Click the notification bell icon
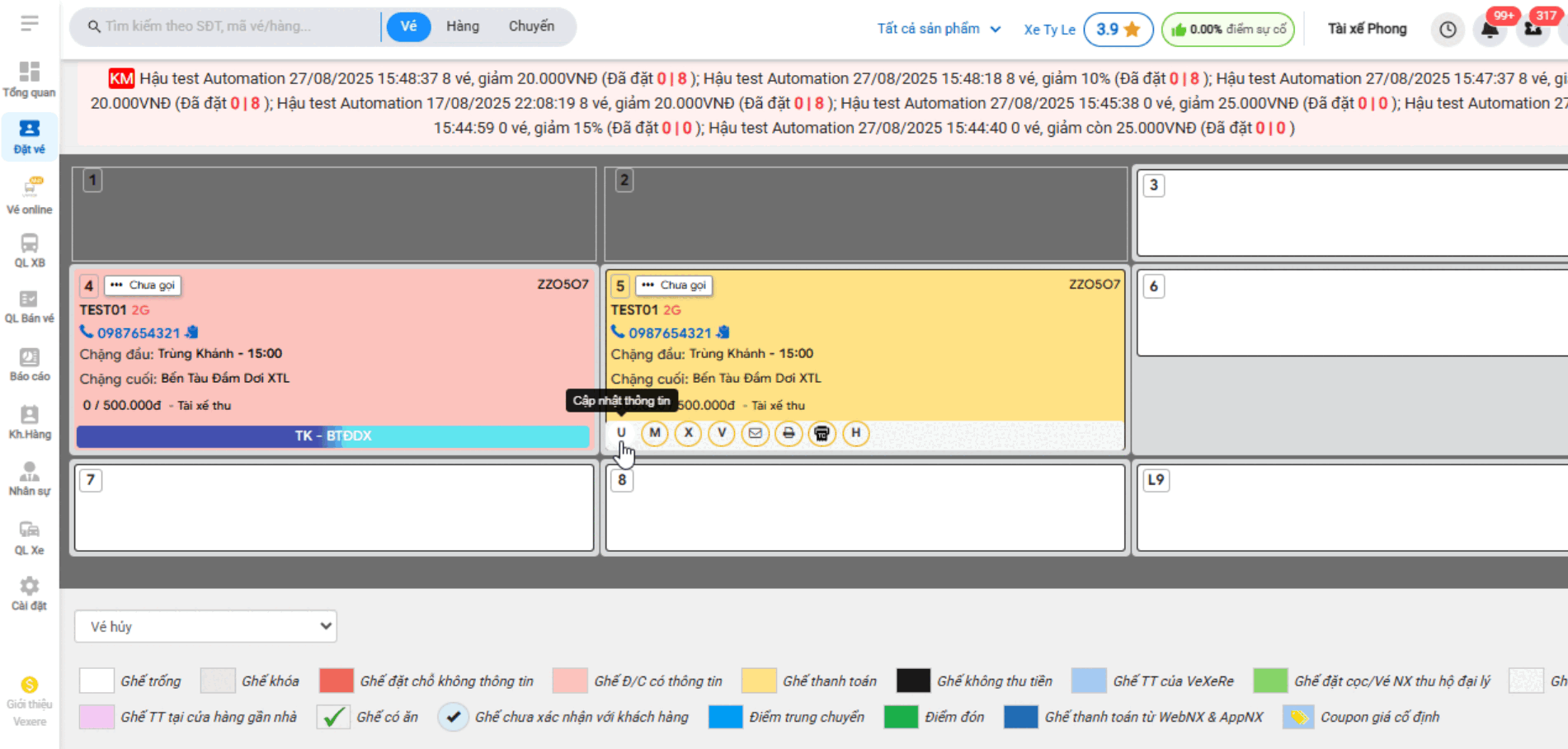 (x=1490, y=30)
